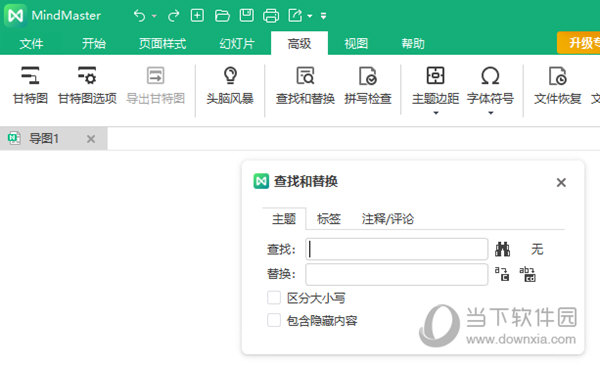
Task: Open quick access toolbar customize menu
Action: pyautogui.click(x=323, y=16)
